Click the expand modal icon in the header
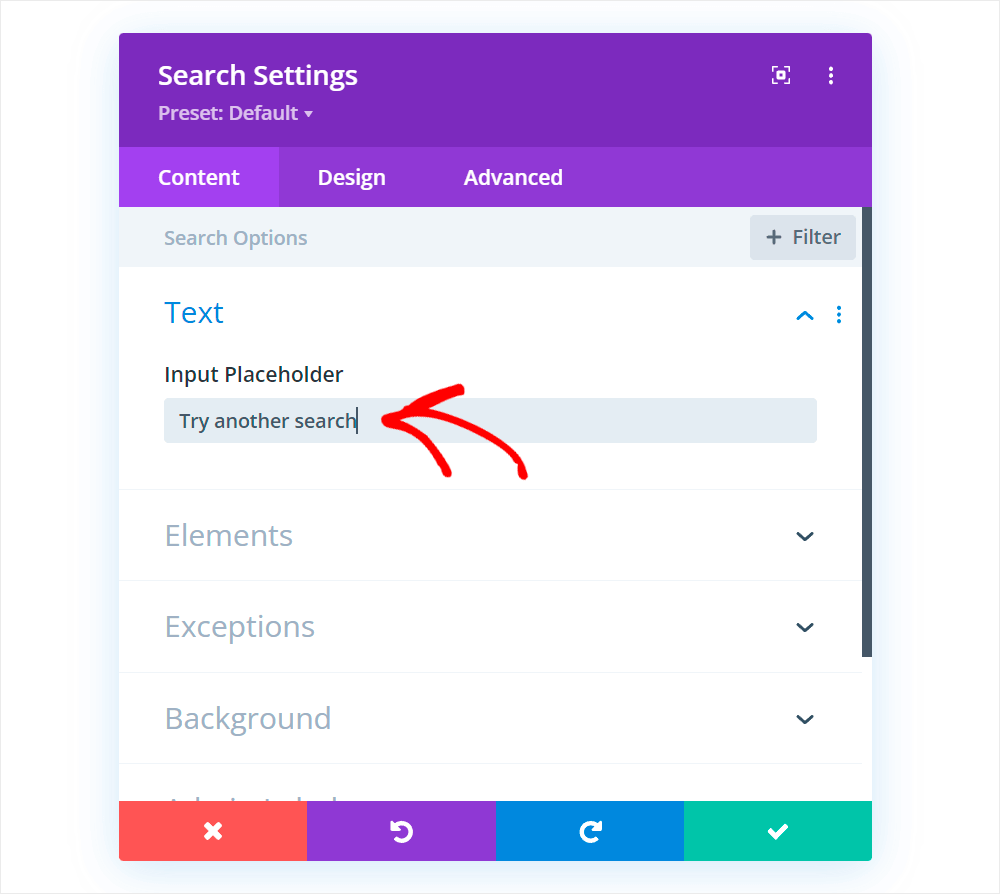The image size is (1000, 894). [x=780, y=75]
